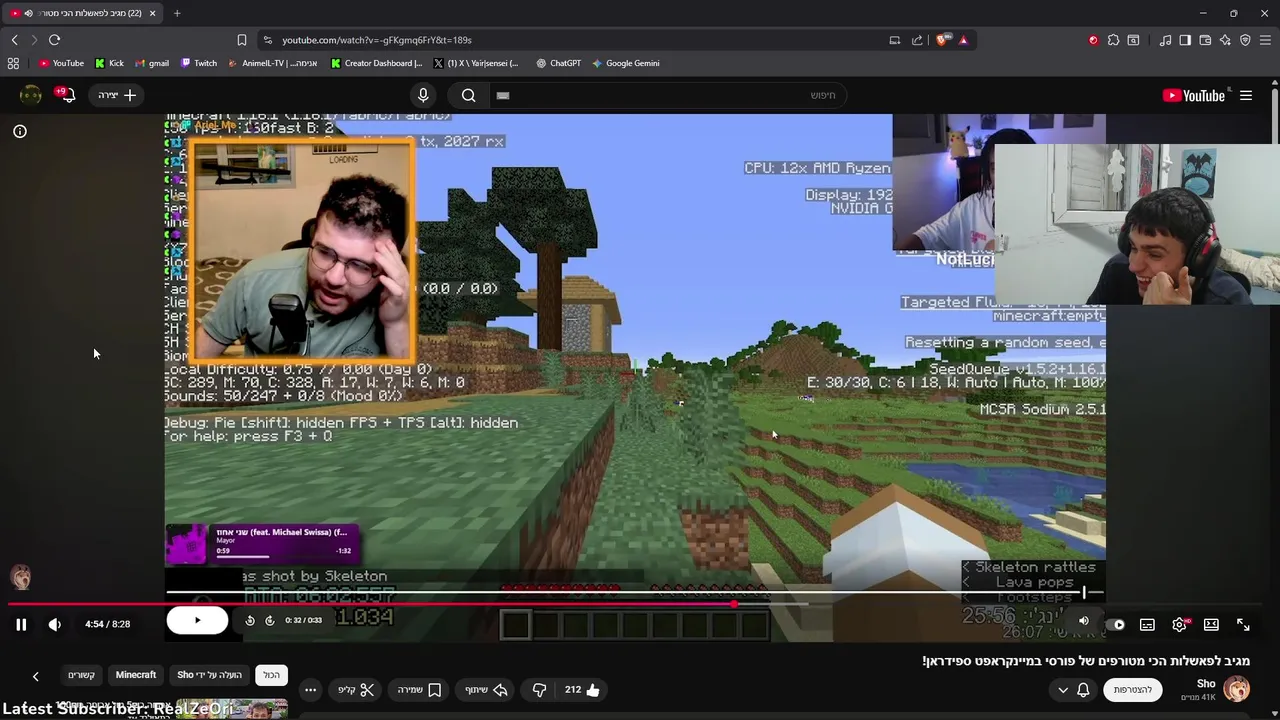Join the channel with להצטרפות button

pyautogui.click(x=1133, y=690)
